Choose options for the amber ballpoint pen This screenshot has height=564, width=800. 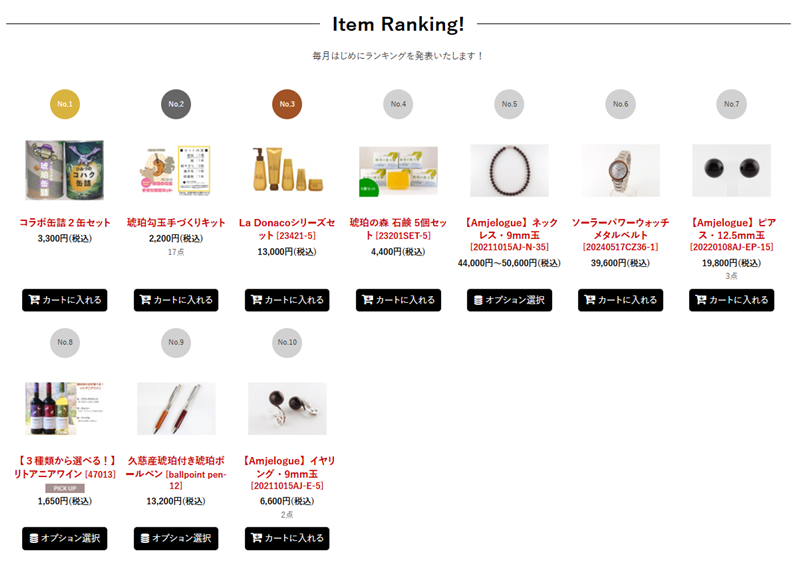176,538
